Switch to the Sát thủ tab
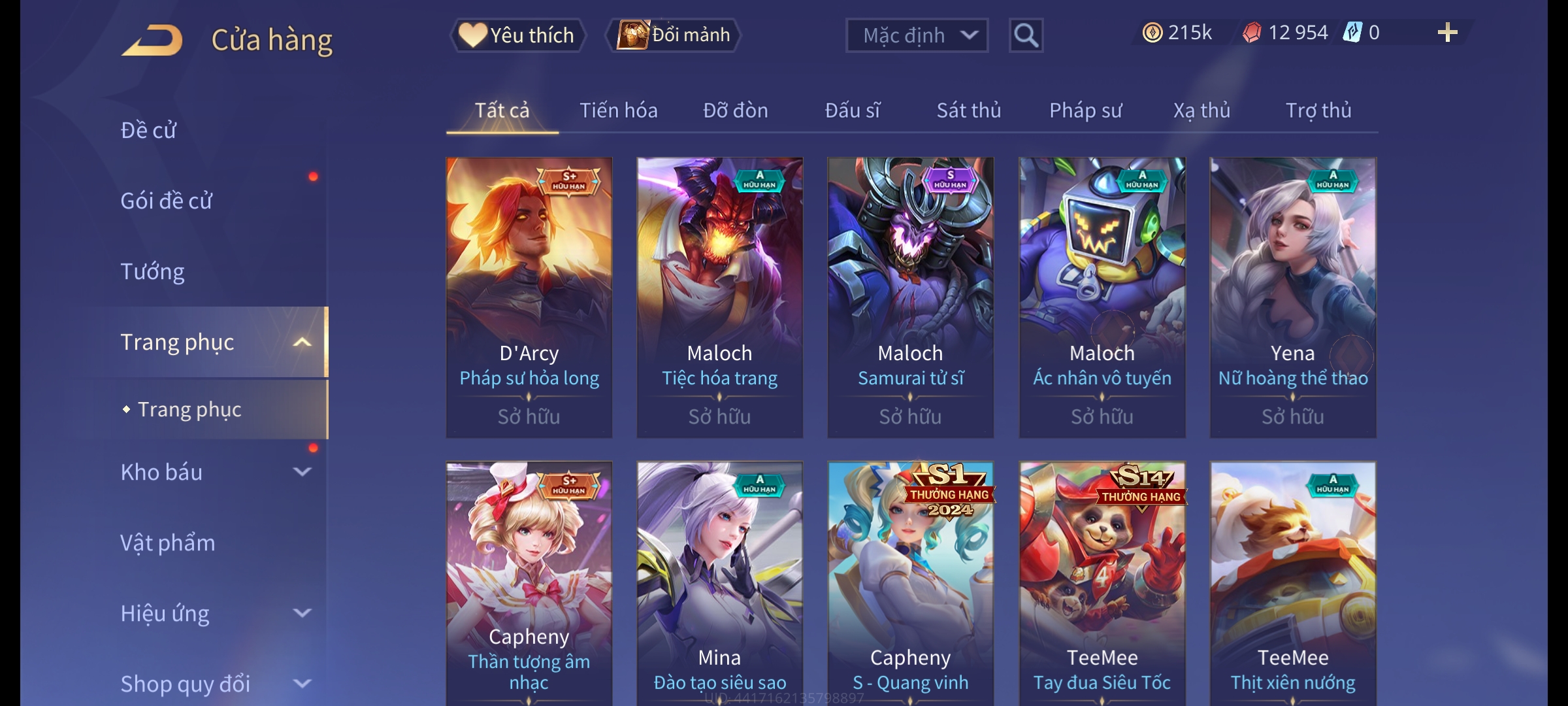Screen dimensions: 1568x706 (x=968, y=110)
